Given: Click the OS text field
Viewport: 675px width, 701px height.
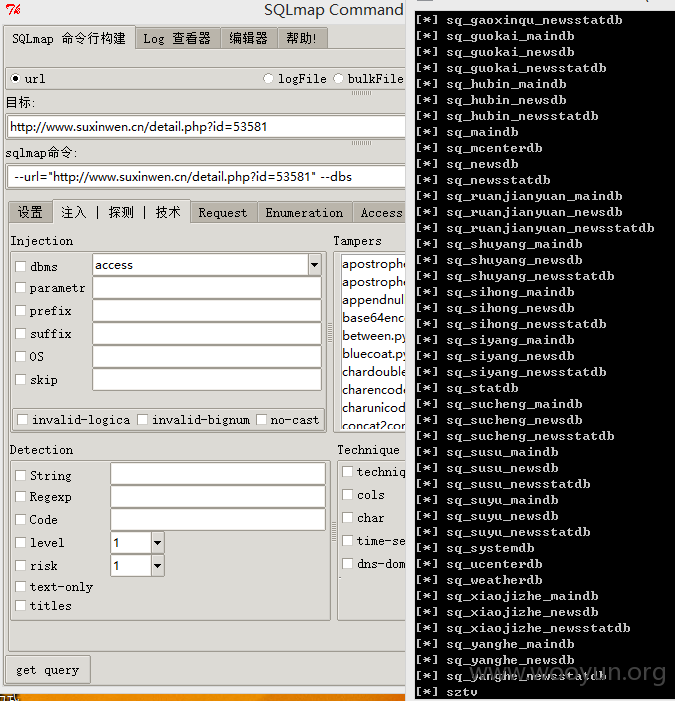Looking at the screenshot, I should pyautogui.click(x=207, y=356).
